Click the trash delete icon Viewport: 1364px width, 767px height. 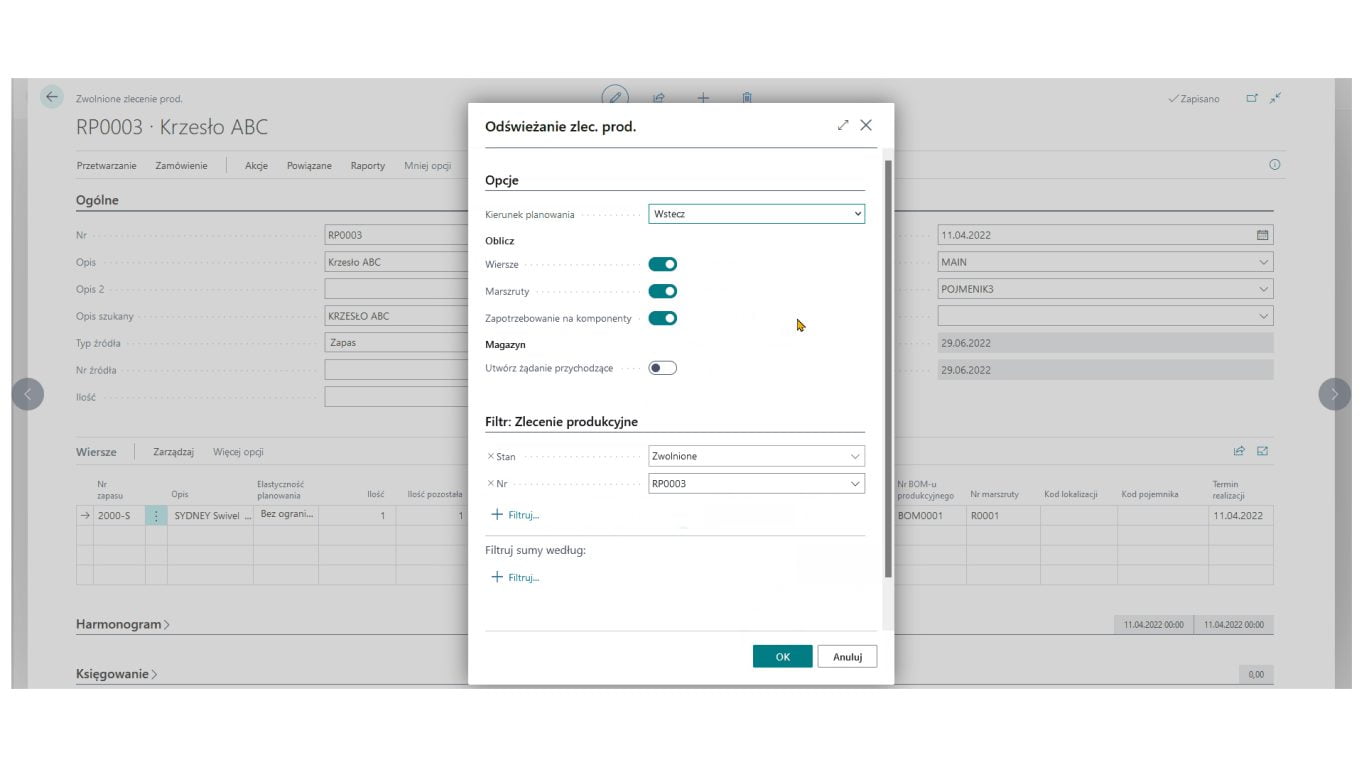click(747, 98)
